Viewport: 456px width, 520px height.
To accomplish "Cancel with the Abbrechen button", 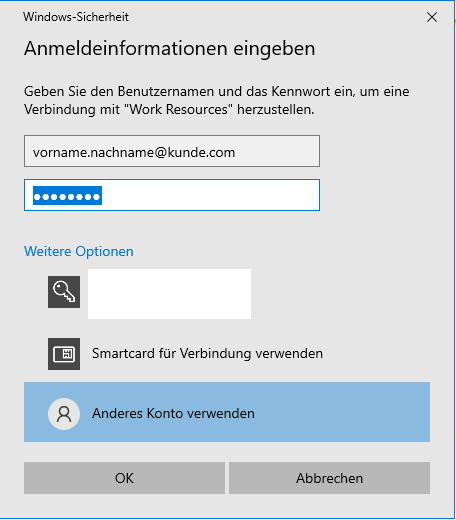I will [329, 478].
